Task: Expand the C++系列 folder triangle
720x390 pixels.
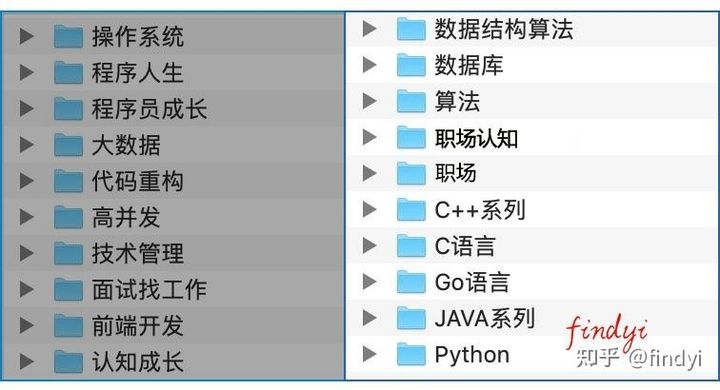Action: [x=370, y=209]
